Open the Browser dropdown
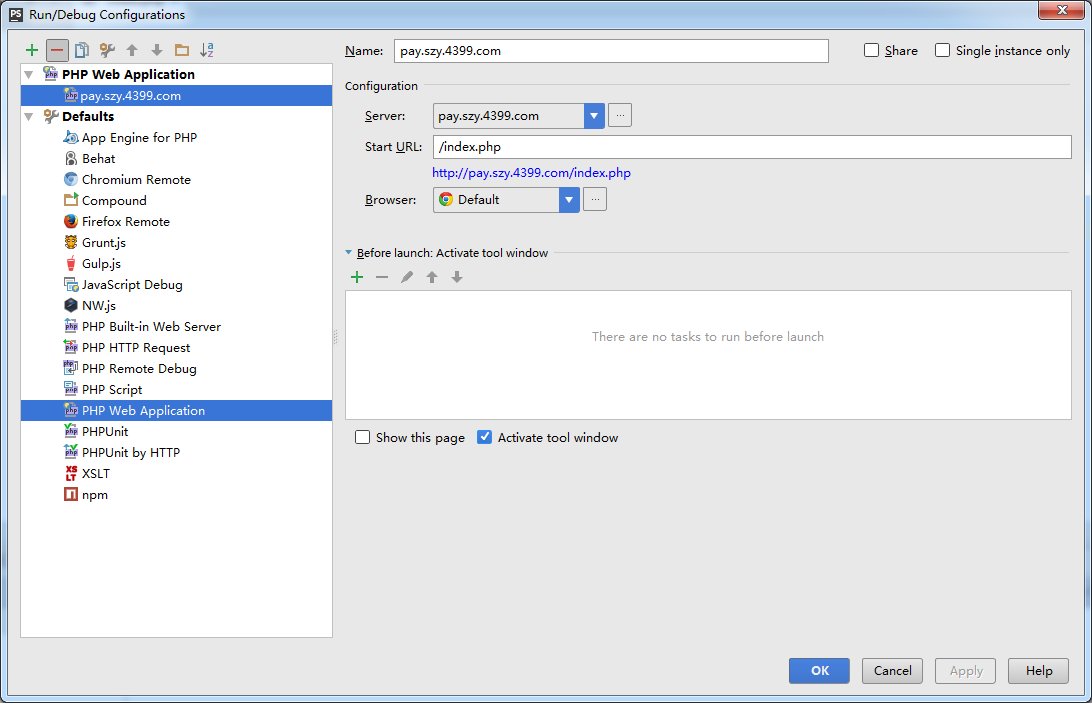 coord(569,199)
